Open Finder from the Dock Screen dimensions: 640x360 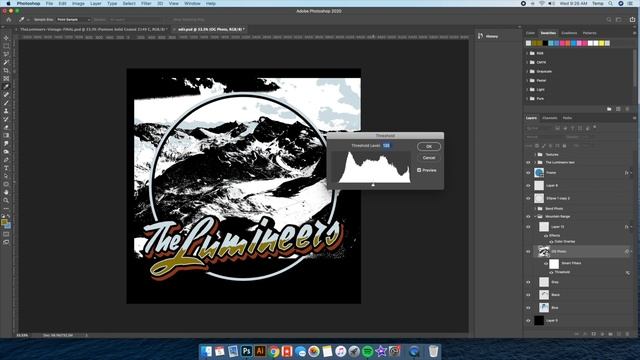pos(206,351)
